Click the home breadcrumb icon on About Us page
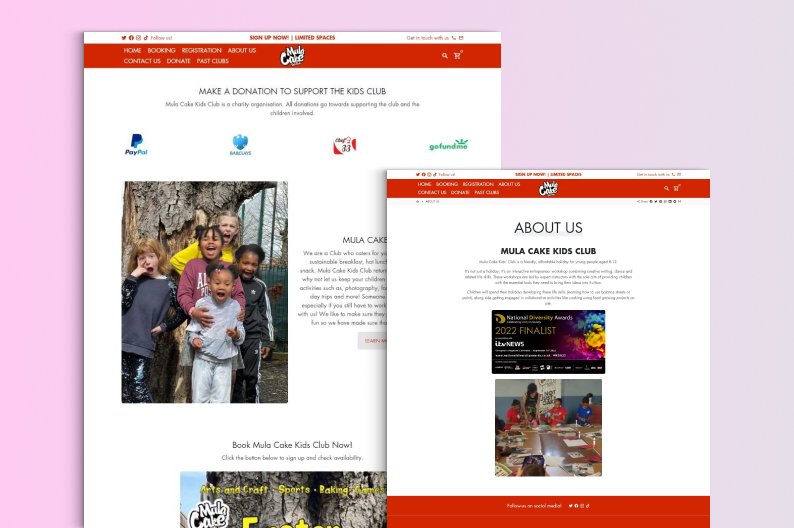The height and width of the screenshot is (528, 794). [x=418, y=201]
